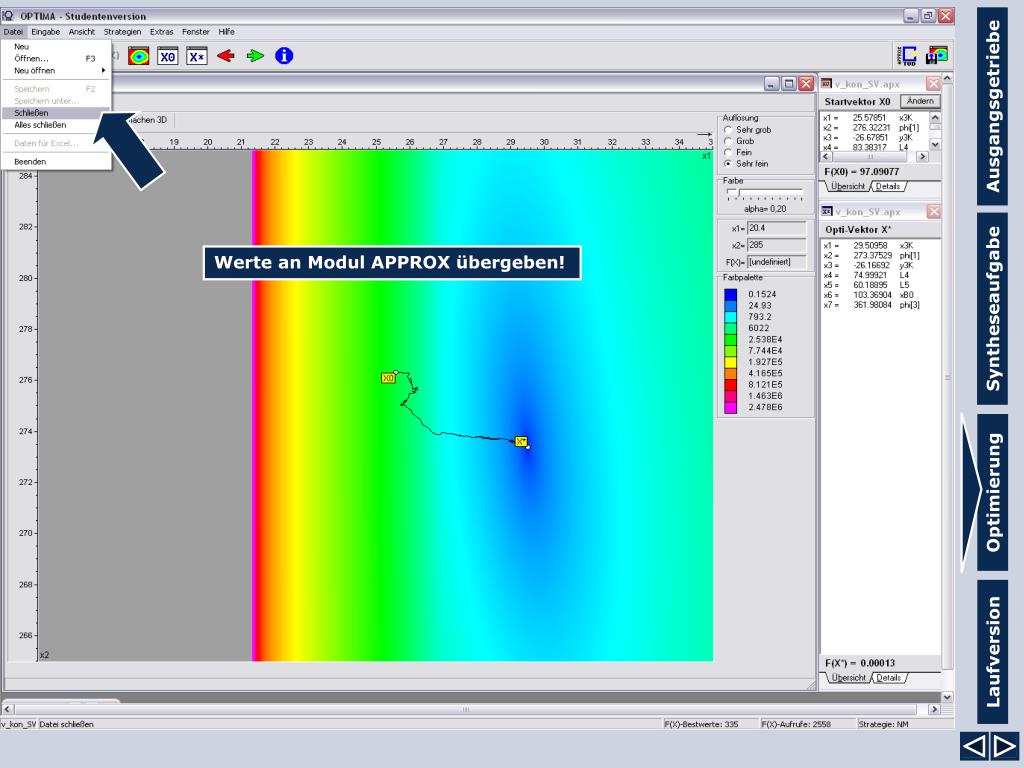The image size is (1024, 768).
Task: Choose 'Schließen' from the Datei menu
Action: (56, 113)
